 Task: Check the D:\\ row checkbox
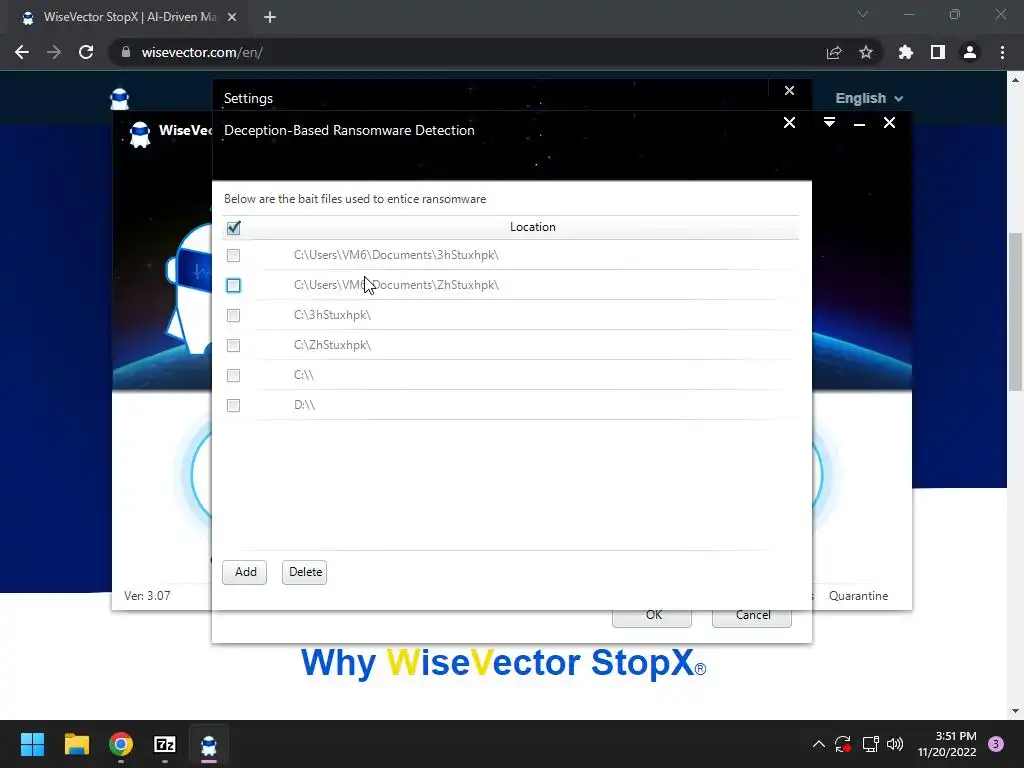tap(233, 406)
